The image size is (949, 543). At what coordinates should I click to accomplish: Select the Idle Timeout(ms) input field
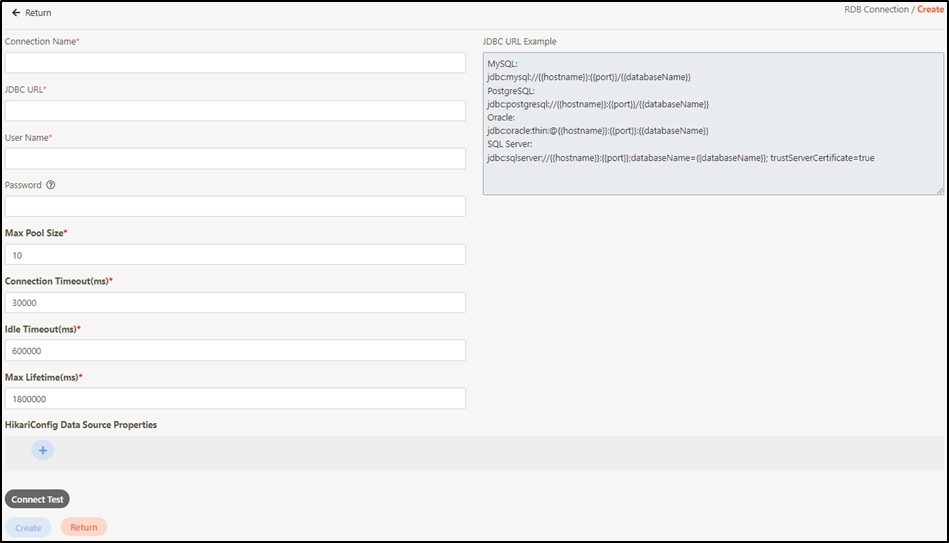pyautogui.click(x=235, y=351)
